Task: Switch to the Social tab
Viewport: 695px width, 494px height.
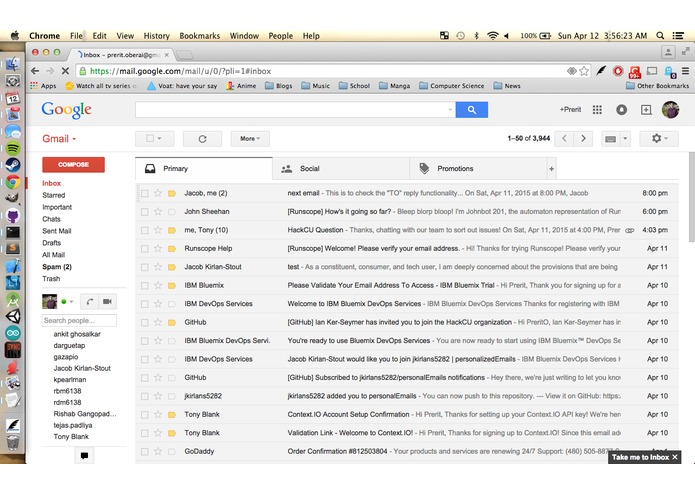Action: tap(341, 169)
